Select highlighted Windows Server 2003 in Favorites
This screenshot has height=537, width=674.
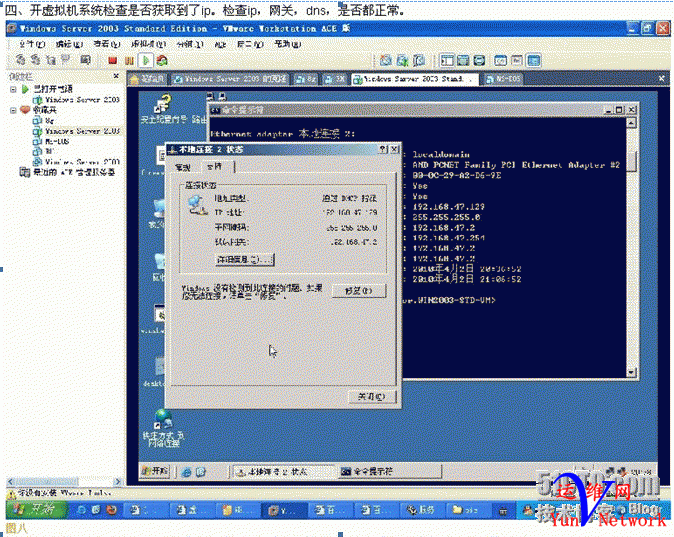tap(77, 131)
